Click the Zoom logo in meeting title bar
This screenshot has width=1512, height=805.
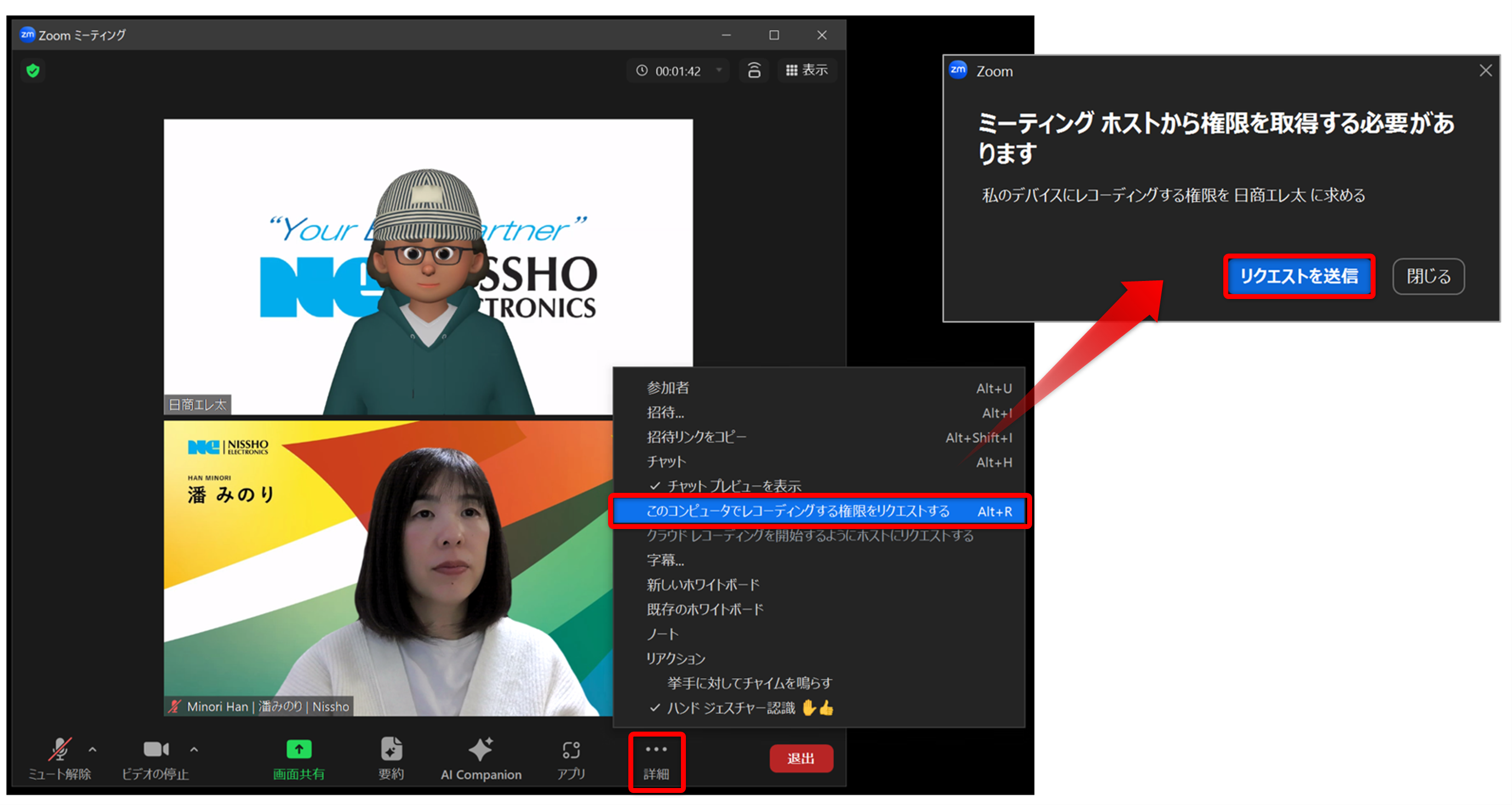27,34
